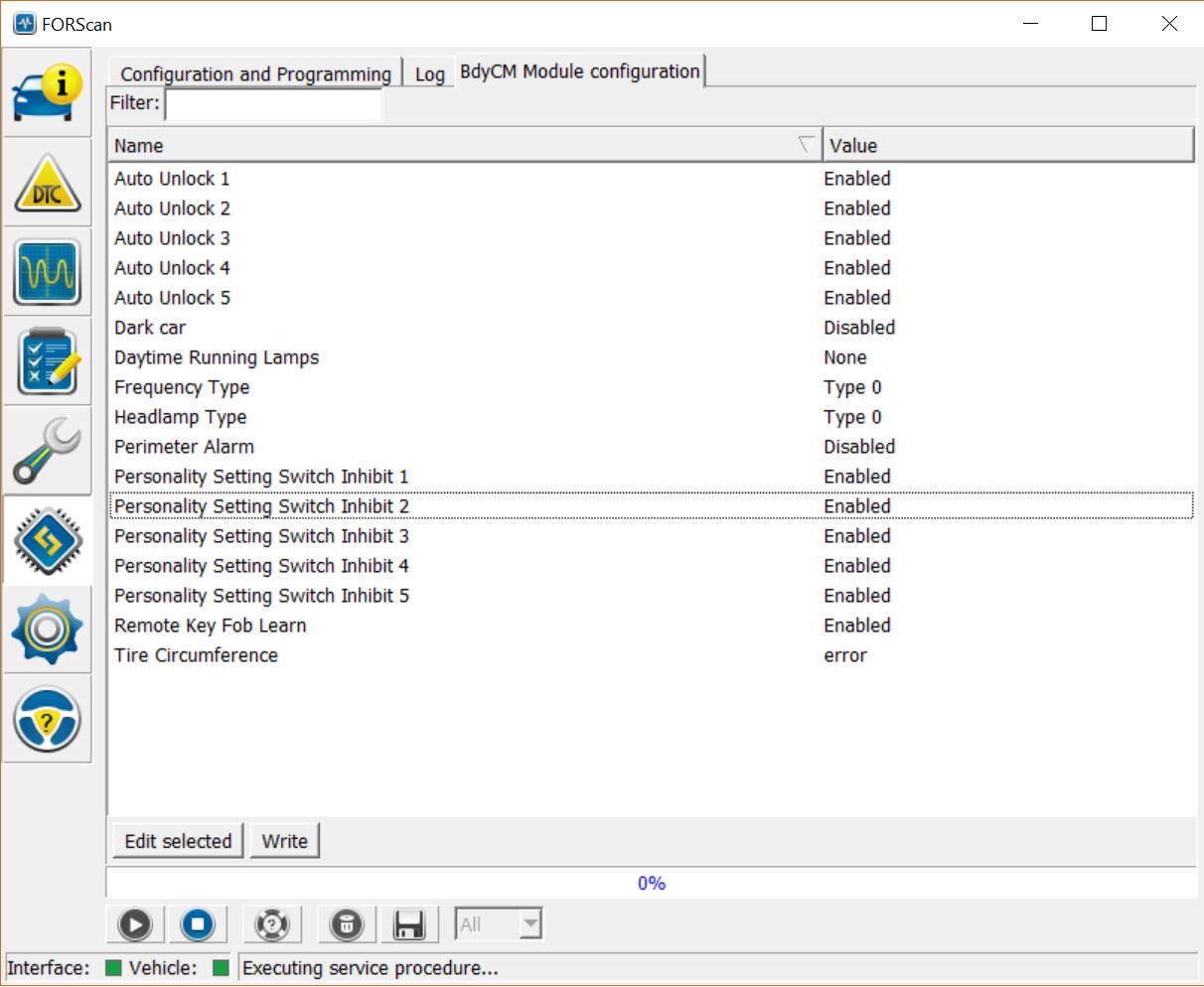Select the Auto Unlock 3 row
The image size is (1204, 987).
coord(652,238)
